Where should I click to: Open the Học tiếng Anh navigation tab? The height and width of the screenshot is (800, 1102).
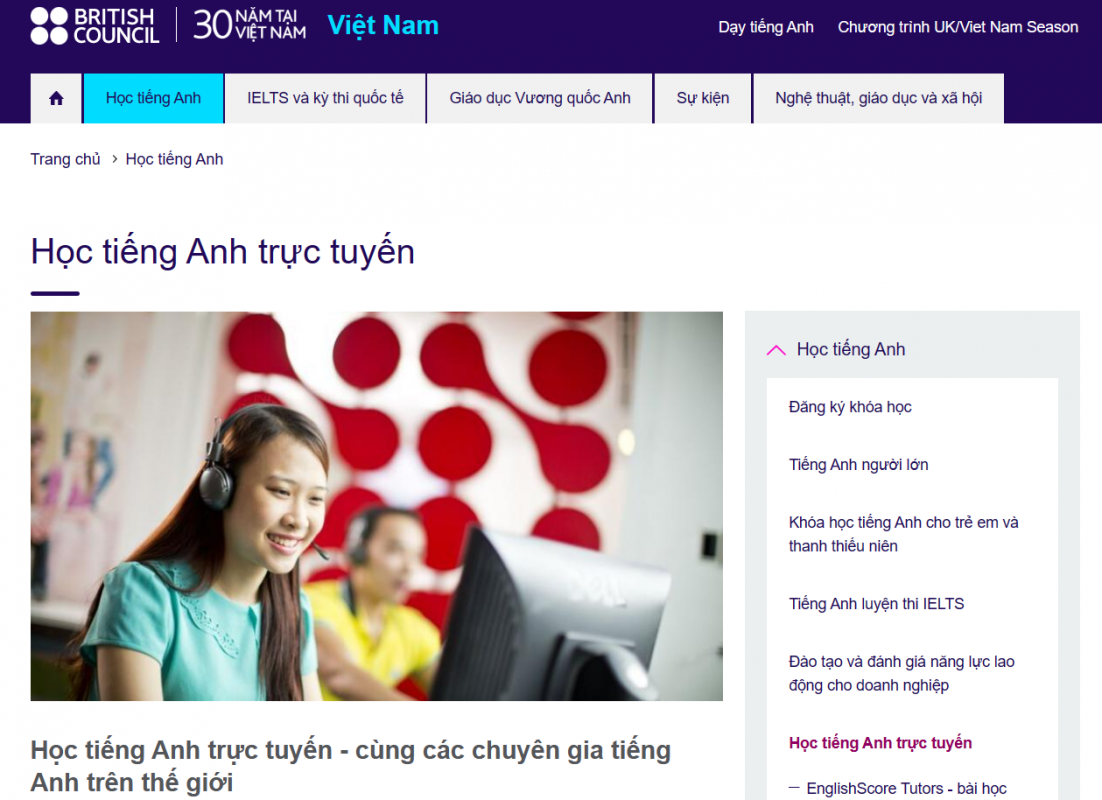pos(153,98)
